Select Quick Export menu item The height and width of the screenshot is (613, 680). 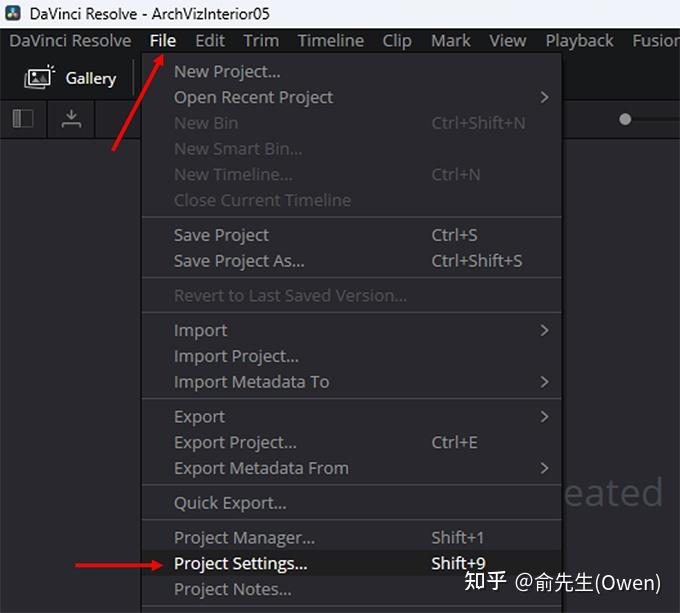click(x=230, y=503)
